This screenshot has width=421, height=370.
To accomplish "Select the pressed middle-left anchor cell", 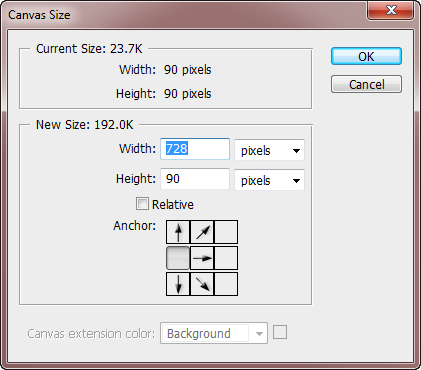I will [x=178, y=258].
